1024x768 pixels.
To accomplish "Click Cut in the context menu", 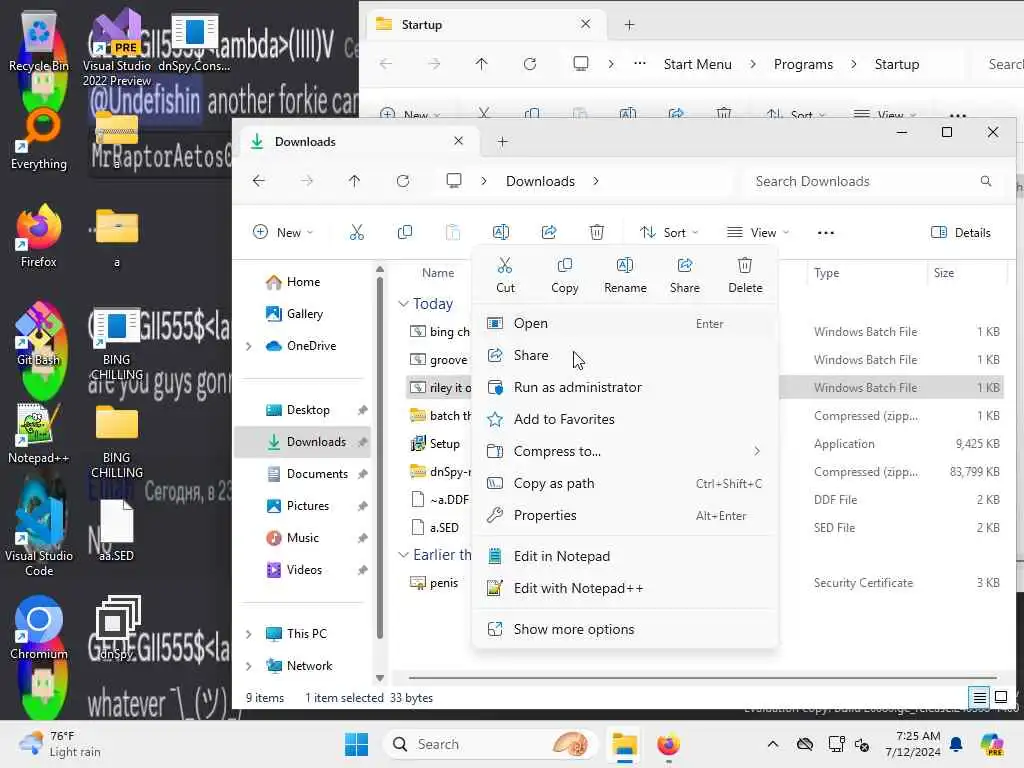I will point(505,275).
